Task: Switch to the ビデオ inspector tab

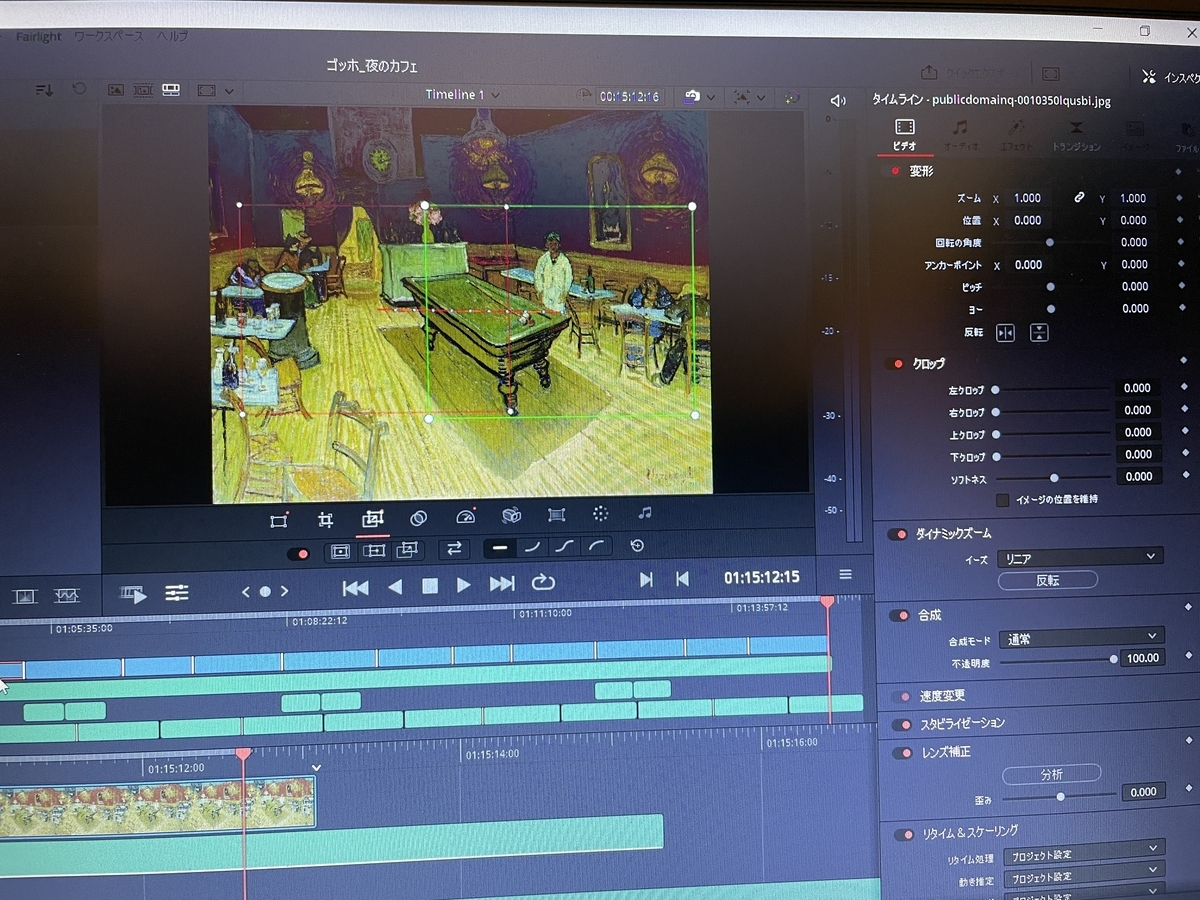Action: [x=904, y=133]
